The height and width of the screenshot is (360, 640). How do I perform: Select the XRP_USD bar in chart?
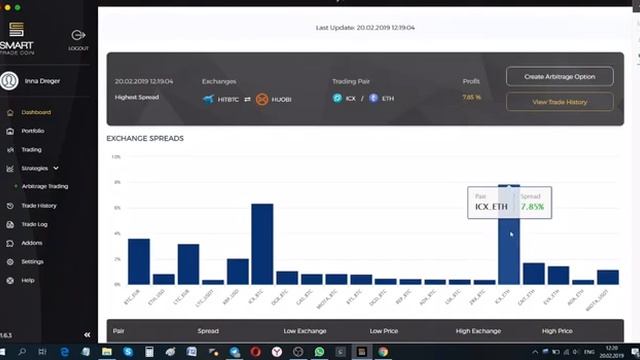click(x=238, y=271)
